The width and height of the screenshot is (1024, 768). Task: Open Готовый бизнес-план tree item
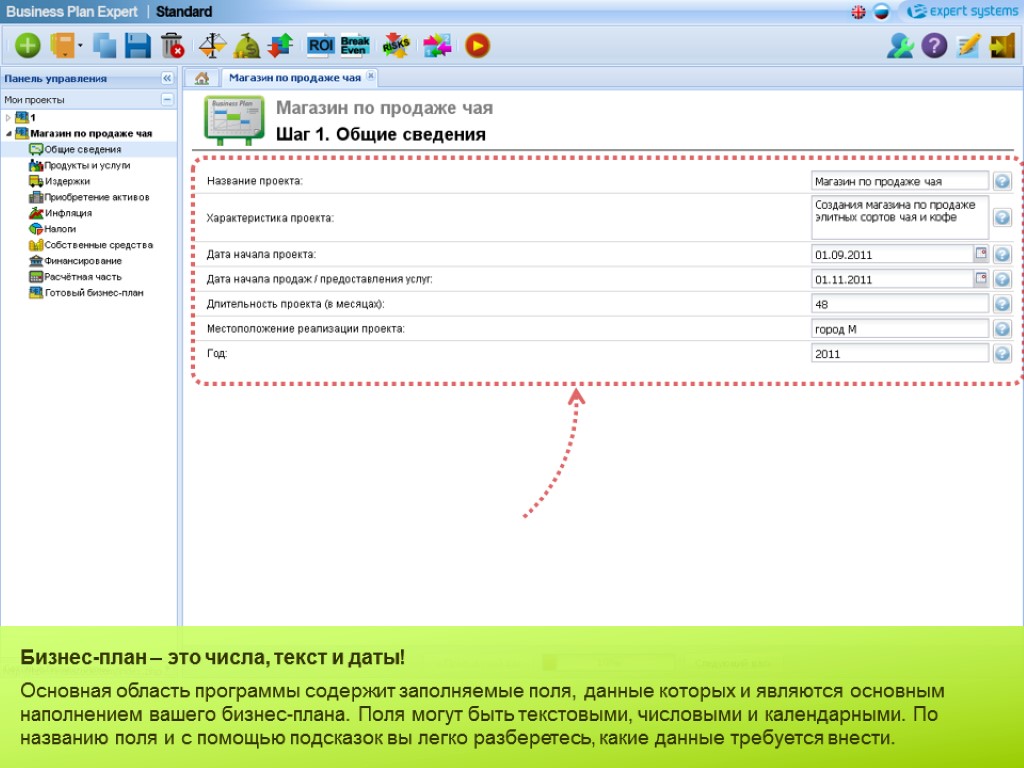tap(86, 293)
